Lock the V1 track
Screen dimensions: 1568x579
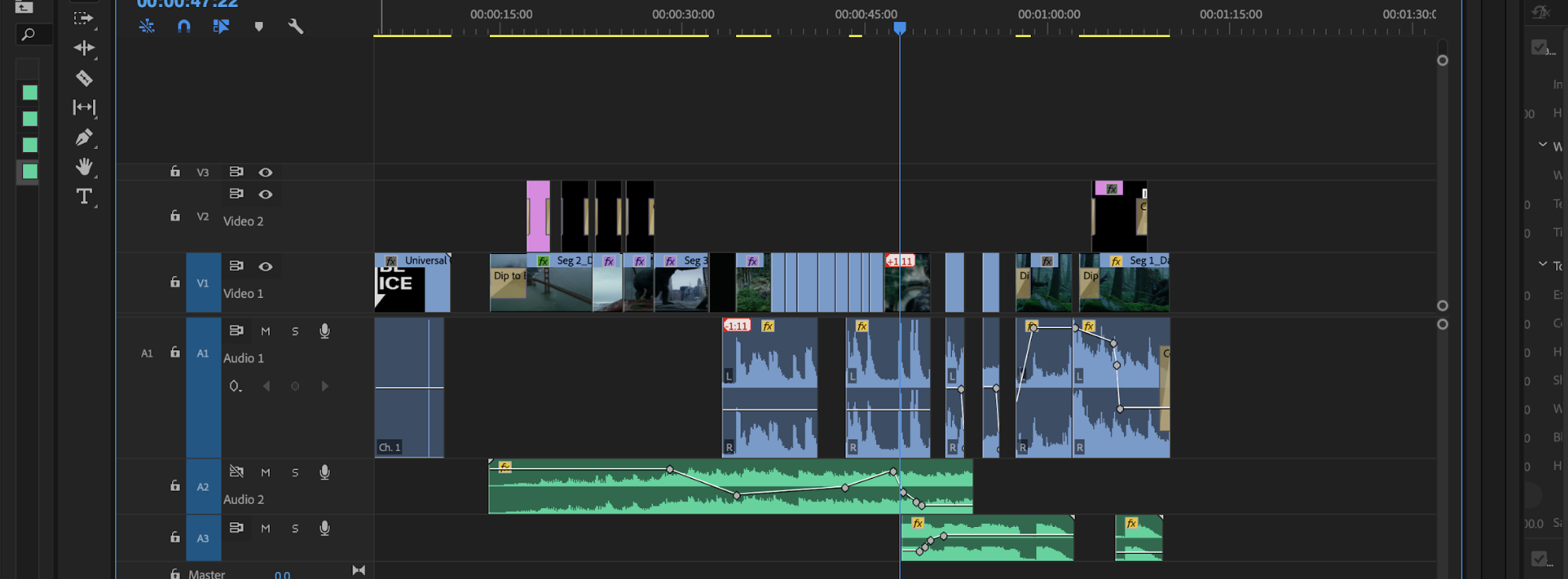click(175, 282)
